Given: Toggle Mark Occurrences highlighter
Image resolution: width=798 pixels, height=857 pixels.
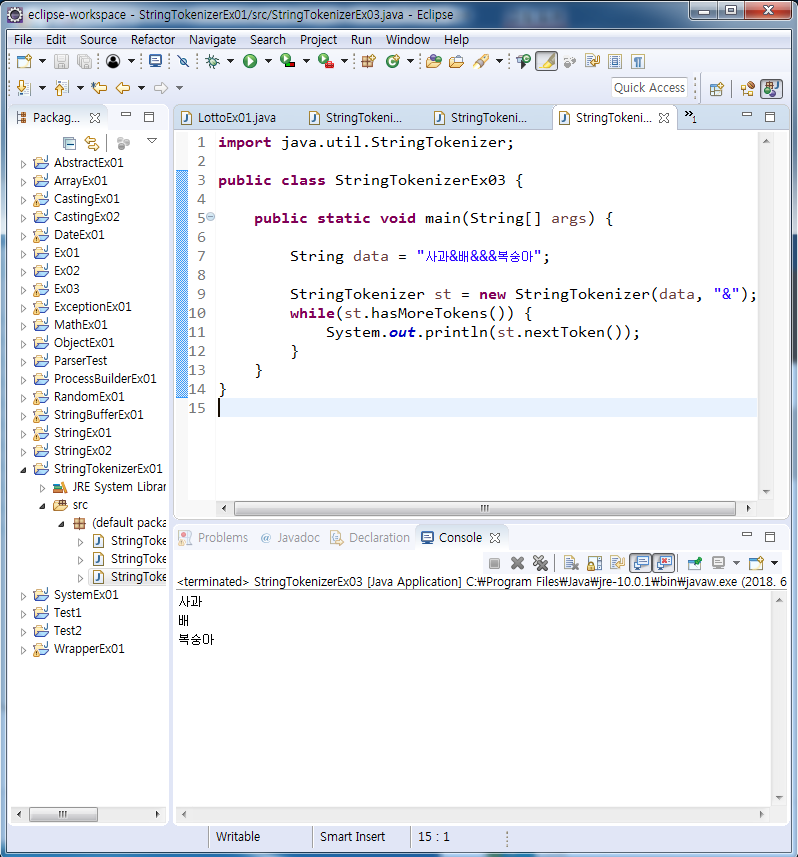Looking at the screenshot, I should pyautogui.click(x=546, y=61).
